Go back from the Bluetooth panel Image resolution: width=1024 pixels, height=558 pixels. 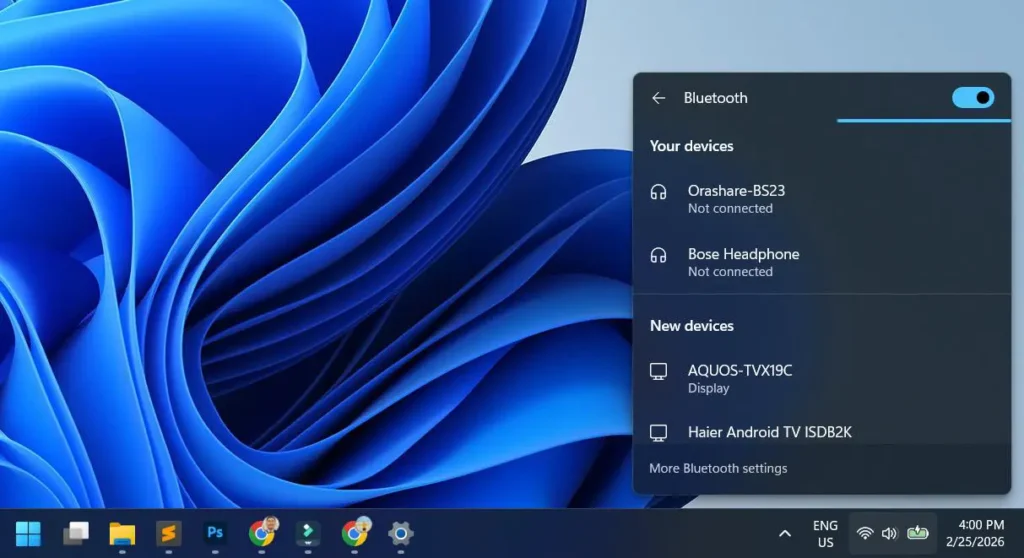[x=658, y=98]
